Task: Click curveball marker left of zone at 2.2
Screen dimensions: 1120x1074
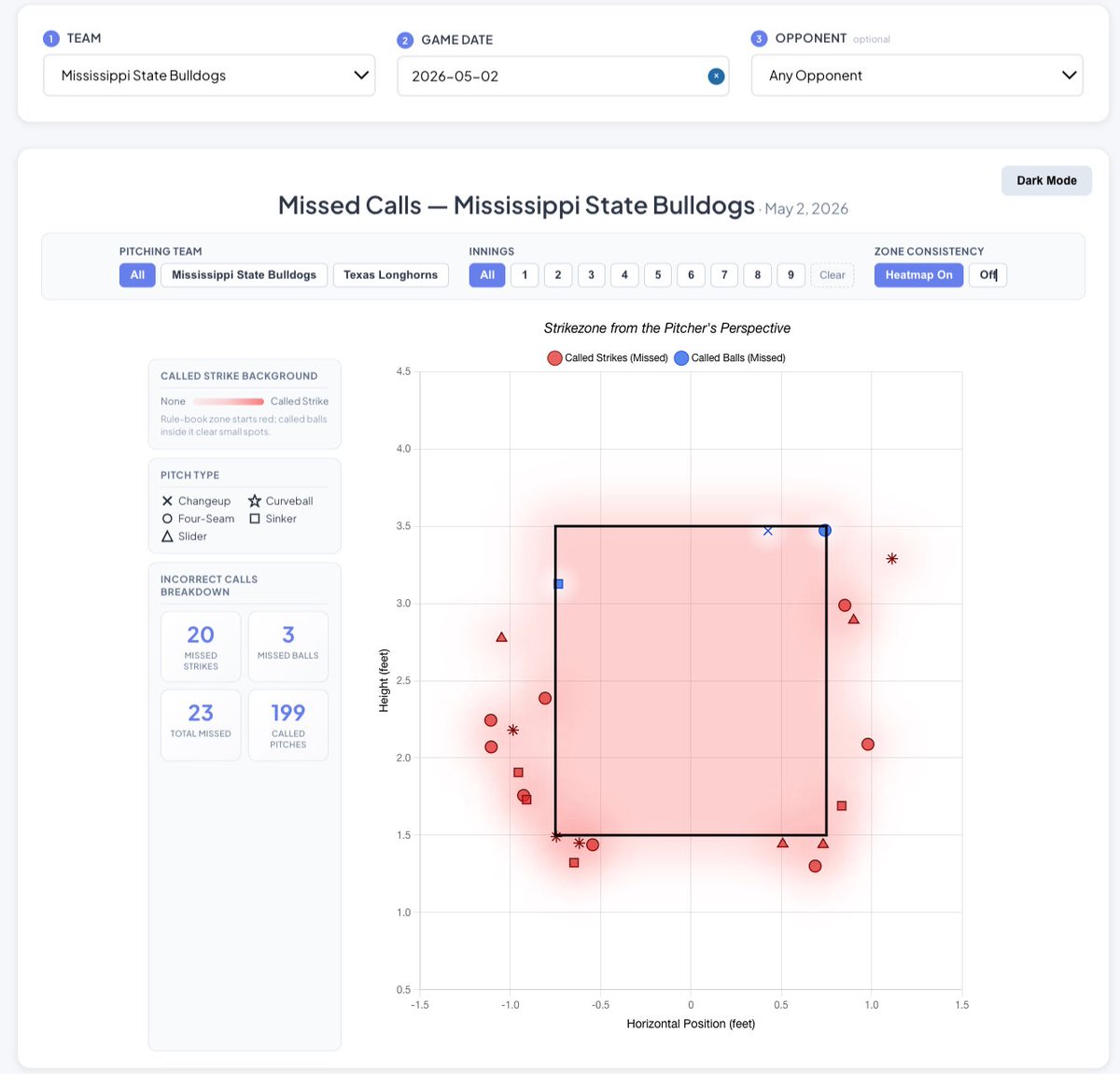Action: point(512,731)
